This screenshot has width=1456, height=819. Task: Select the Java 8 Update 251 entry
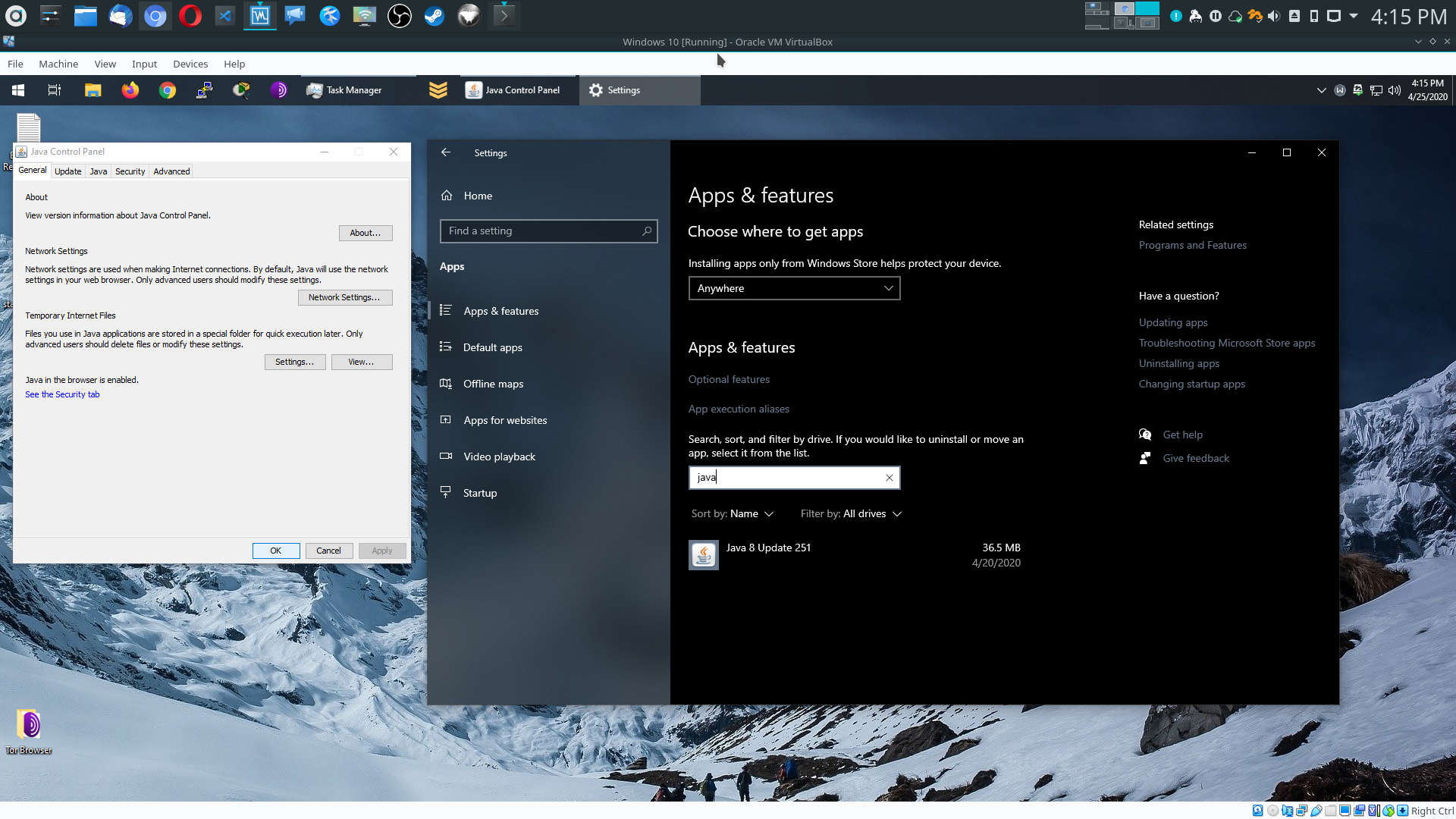click(855, 555)
